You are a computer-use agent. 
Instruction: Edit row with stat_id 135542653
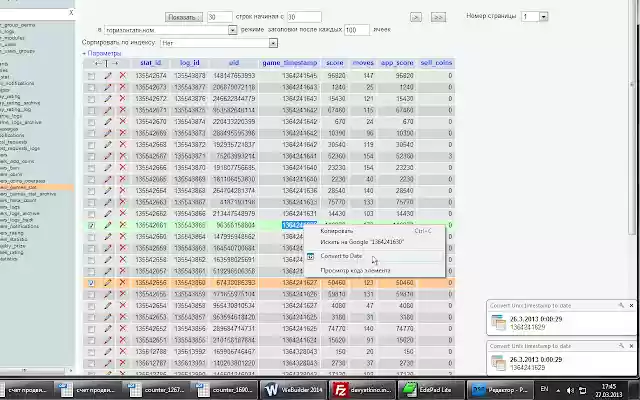click(x=108, y=317)
